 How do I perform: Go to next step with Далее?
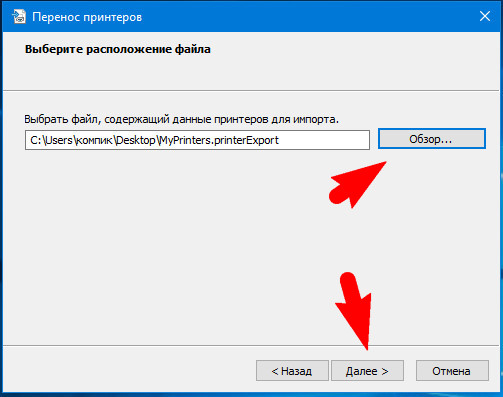[367, 371]
